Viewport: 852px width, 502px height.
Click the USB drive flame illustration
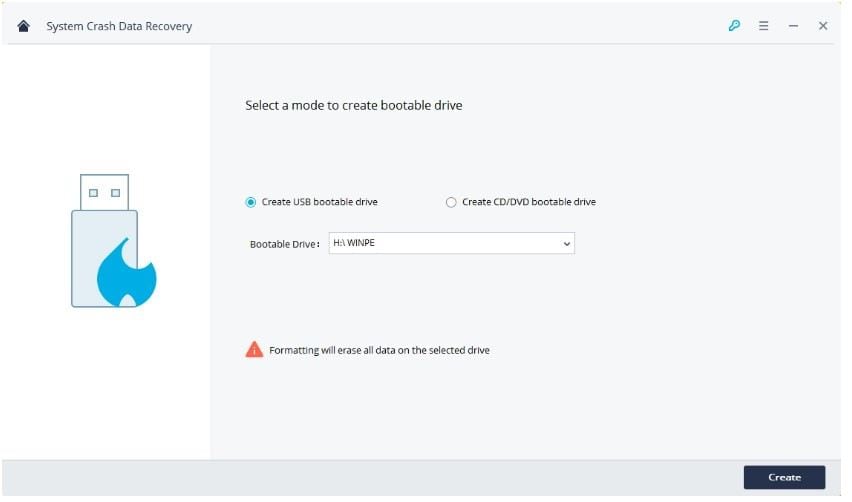(114, 241)
